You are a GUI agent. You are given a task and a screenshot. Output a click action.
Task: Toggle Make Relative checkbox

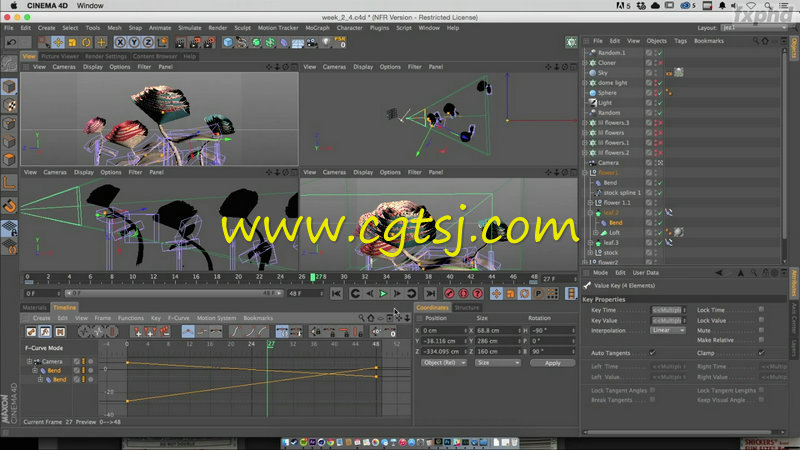761,340
